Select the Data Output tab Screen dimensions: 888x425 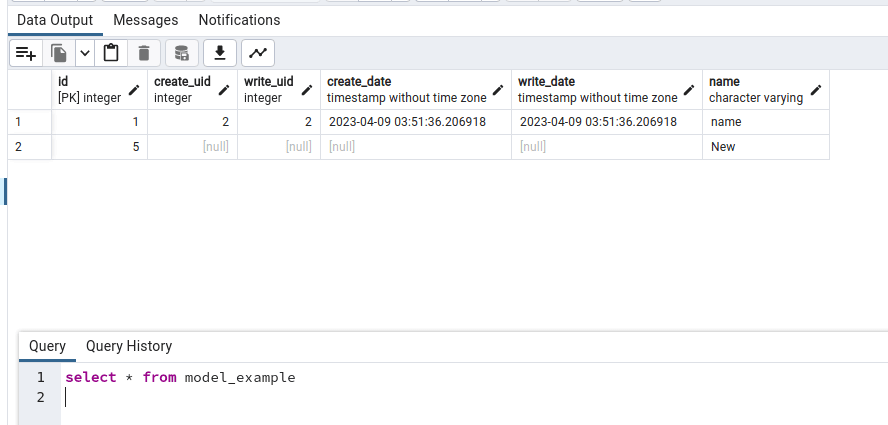[55, 20]
